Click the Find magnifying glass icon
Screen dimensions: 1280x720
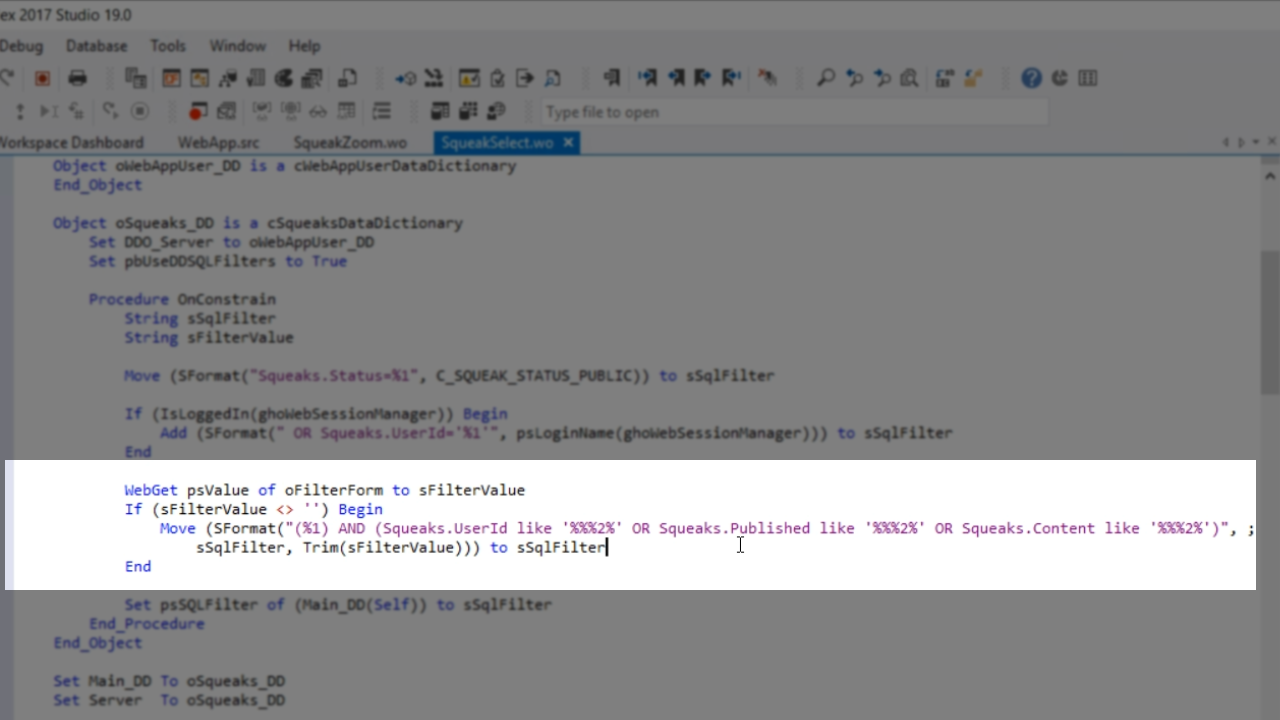pyautogui.click(x=826, y=78)
